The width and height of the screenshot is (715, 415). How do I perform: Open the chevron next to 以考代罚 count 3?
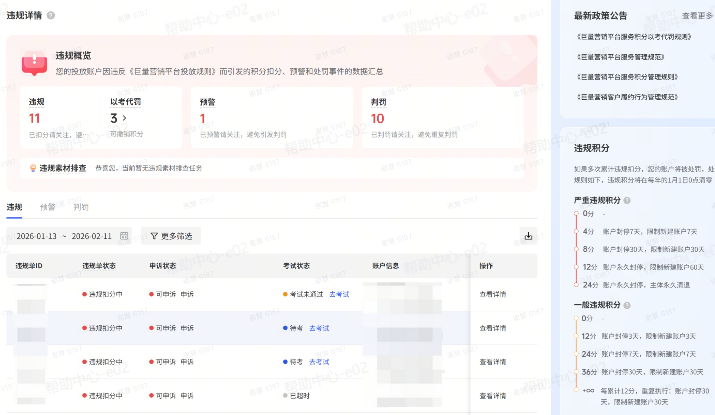[124, 118]
